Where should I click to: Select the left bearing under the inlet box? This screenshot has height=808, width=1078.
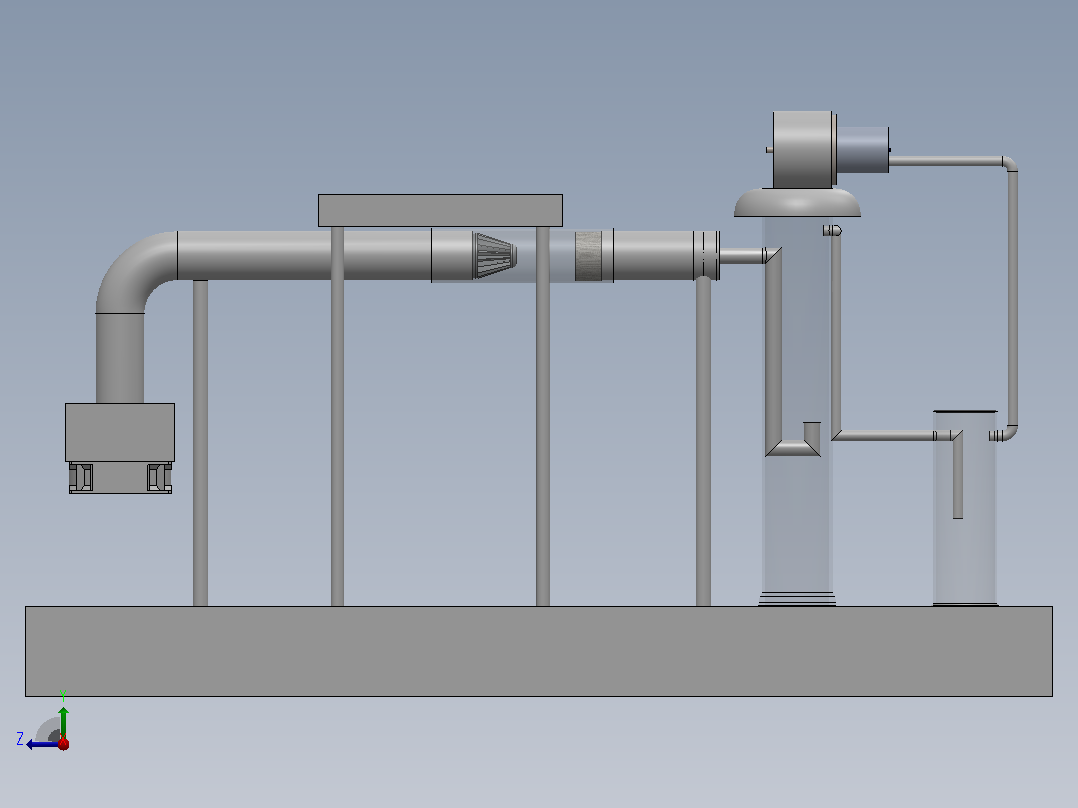pos(81,477)
